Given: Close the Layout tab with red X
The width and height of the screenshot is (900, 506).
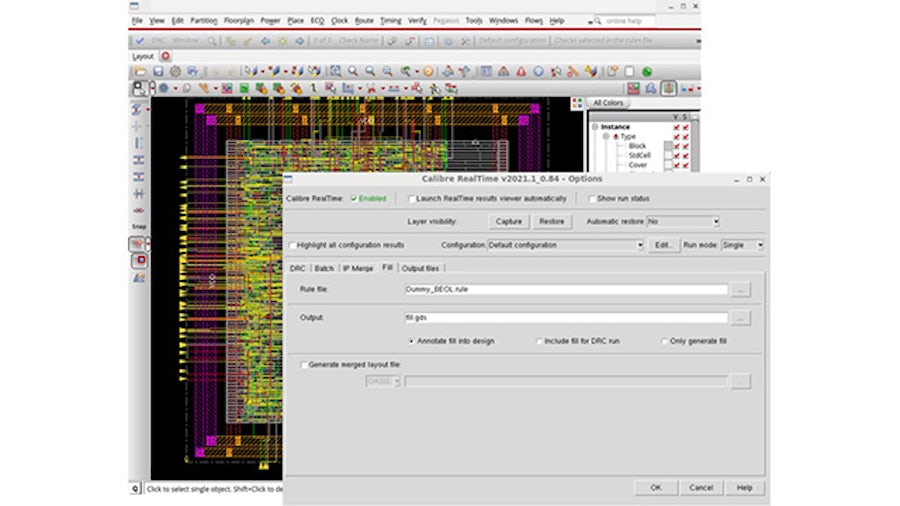Looking at the screenshot, I should tap(165, 57).
